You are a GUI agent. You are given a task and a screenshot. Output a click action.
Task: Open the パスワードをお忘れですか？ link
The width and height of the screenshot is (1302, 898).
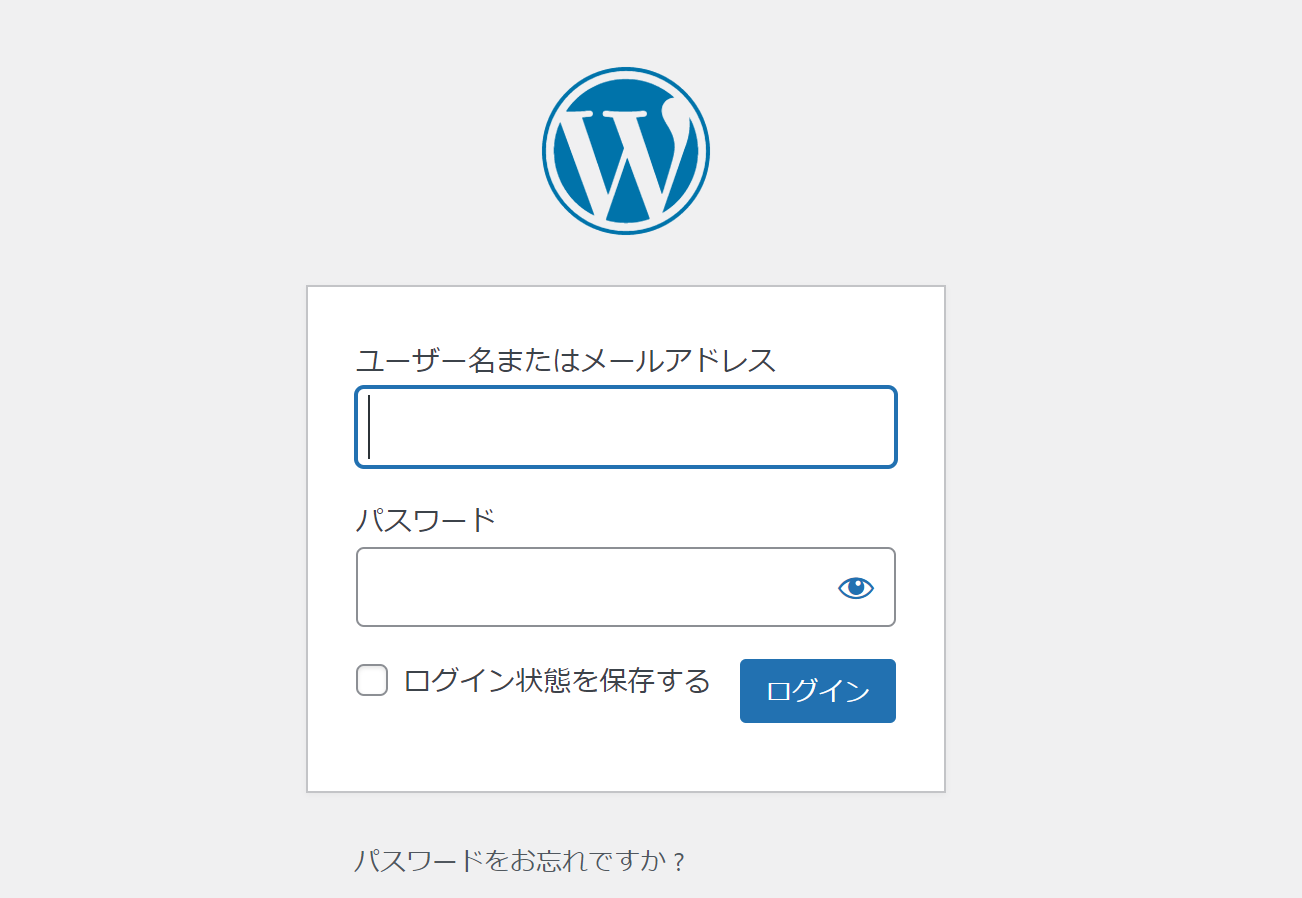click(x=520, y=861)
